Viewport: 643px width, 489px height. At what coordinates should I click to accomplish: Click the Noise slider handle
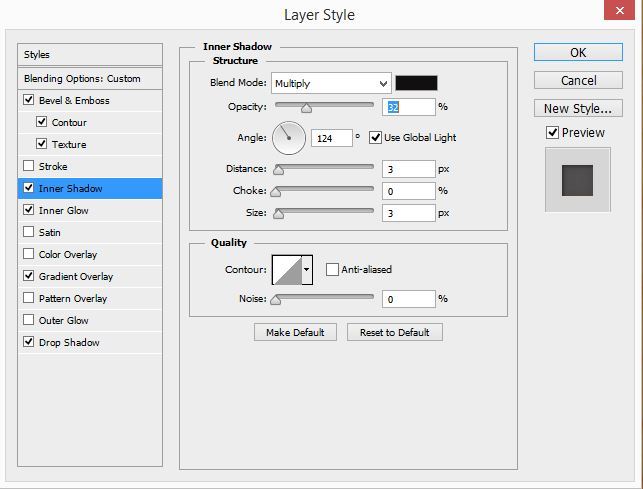tap(276, 300)
